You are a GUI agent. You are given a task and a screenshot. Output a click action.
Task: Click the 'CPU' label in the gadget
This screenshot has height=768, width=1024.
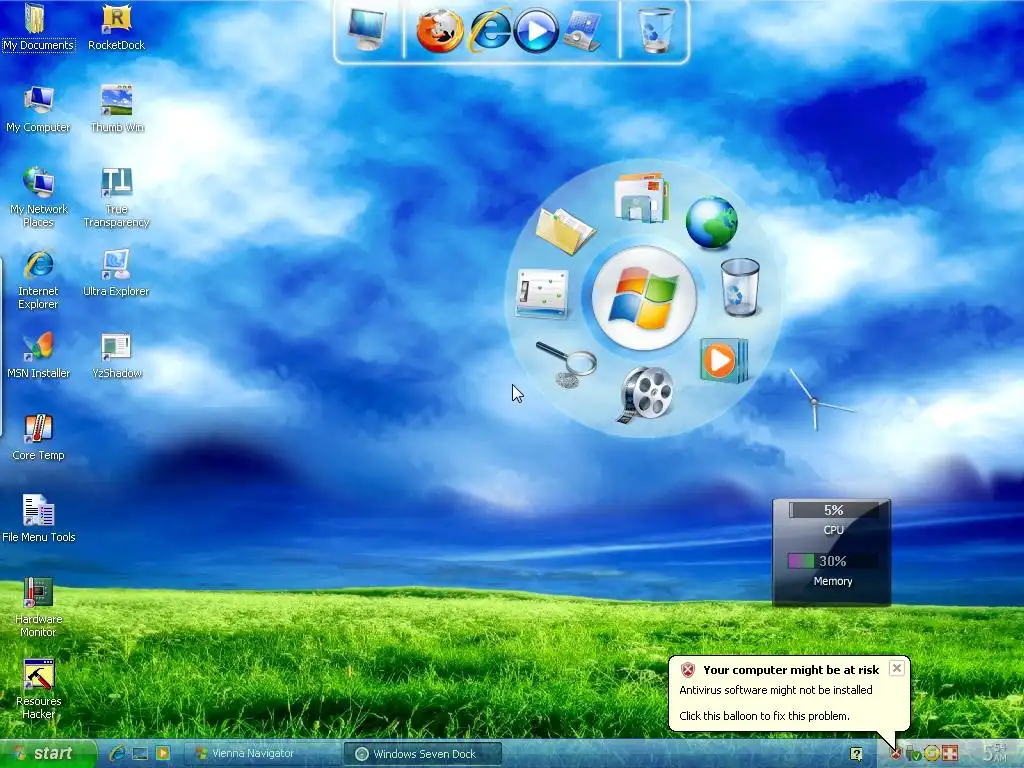[833, 530]
